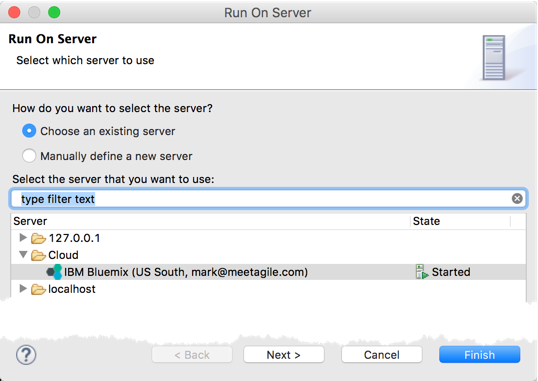Select the 127.0.0.1 tree row

click(x=268, y=238)
